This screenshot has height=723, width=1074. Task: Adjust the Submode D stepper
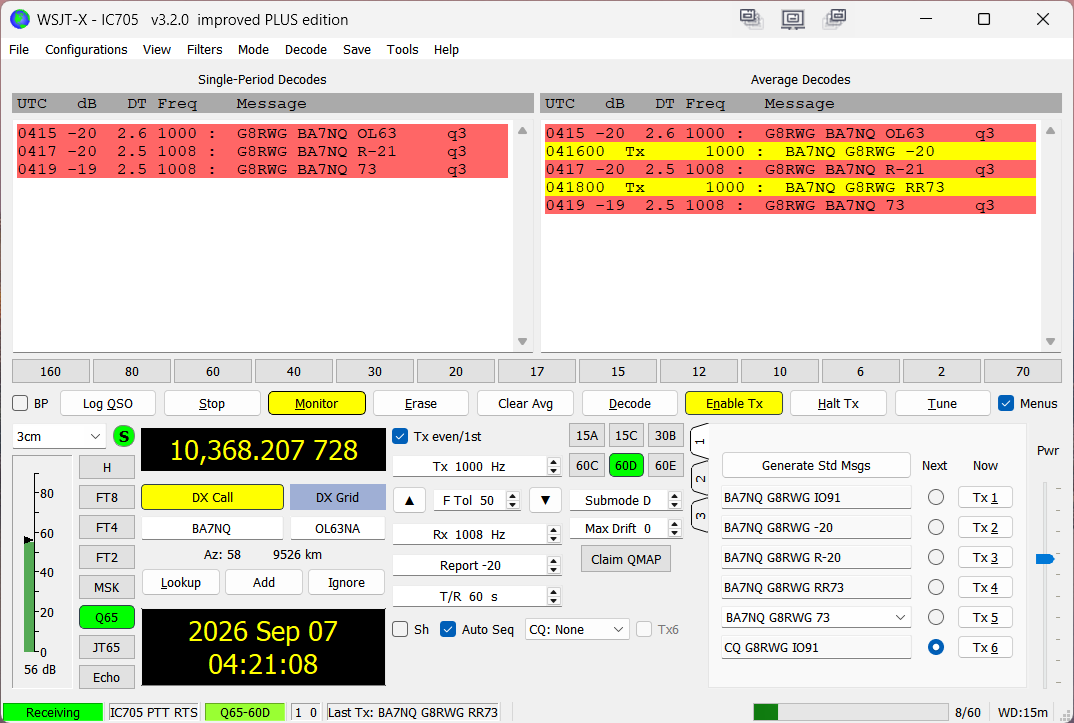(x=675, y=500)
